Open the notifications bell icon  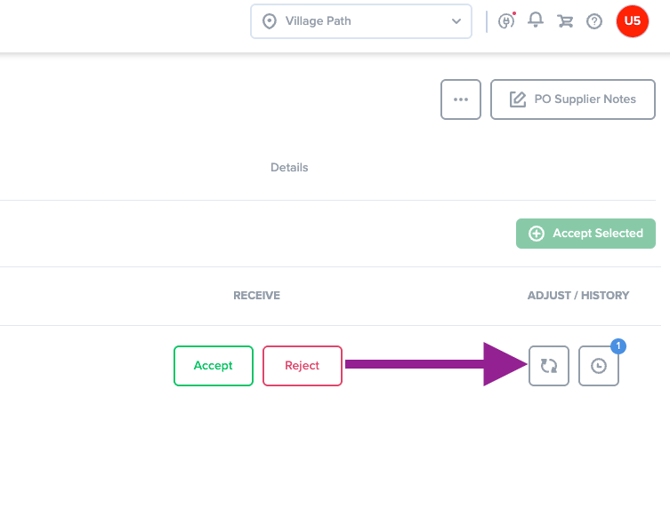(x=535, y=20)
